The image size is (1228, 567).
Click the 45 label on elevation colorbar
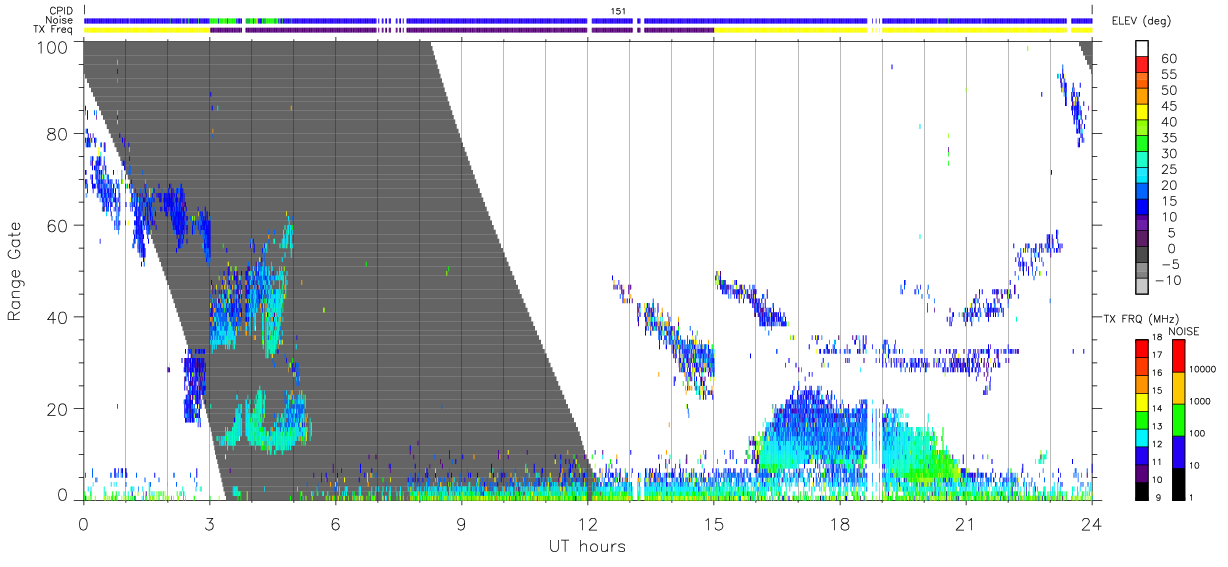pyautogui.click(x=1167, y=106)
